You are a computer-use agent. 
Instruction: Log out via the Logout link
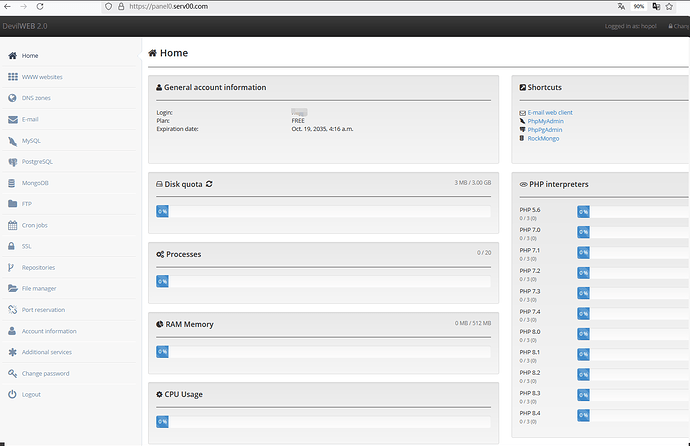point(31,395)
